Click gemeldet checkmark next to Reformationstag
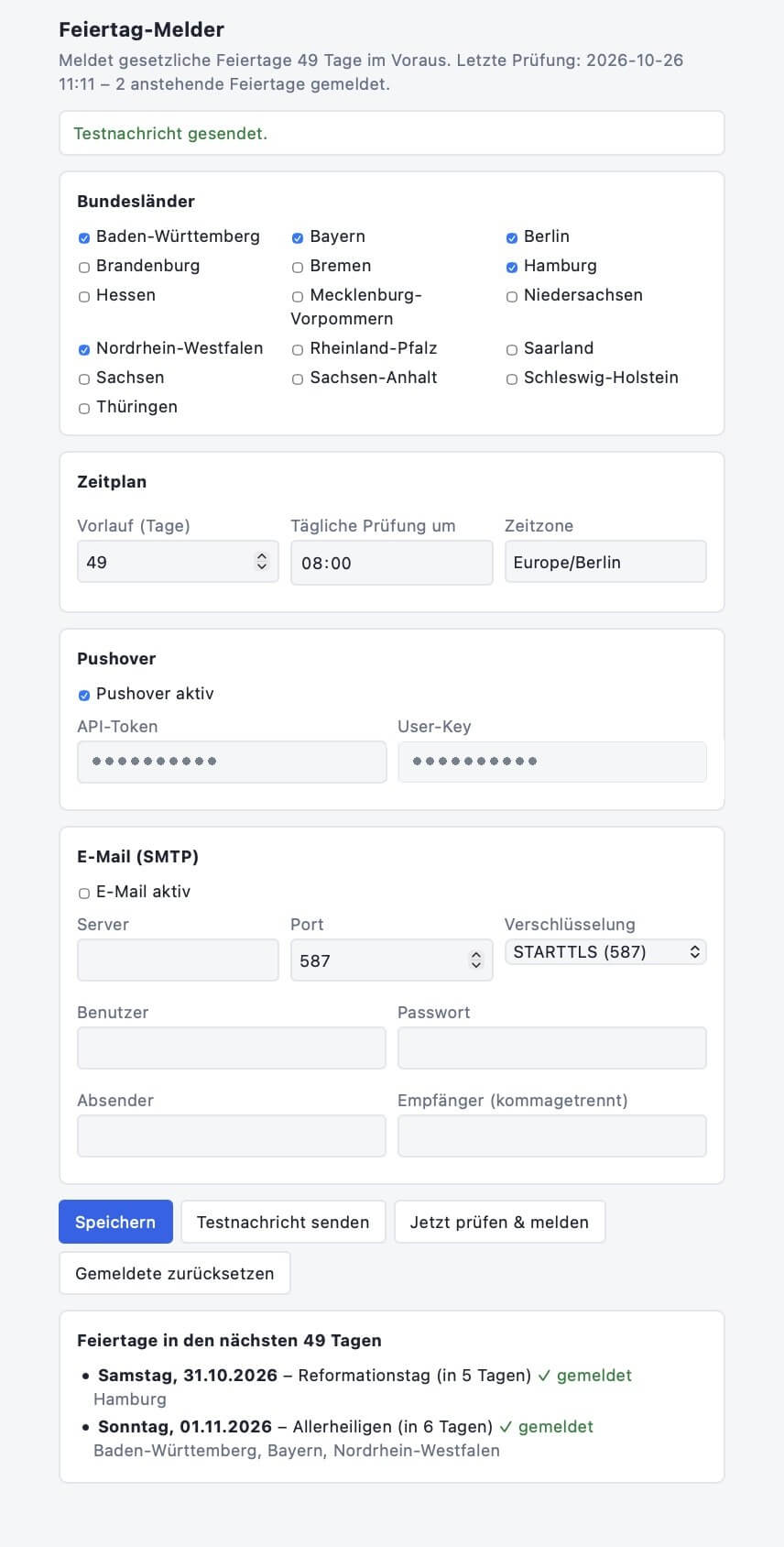Viewport: 784px width, 1547px height. coord(584,1375)
